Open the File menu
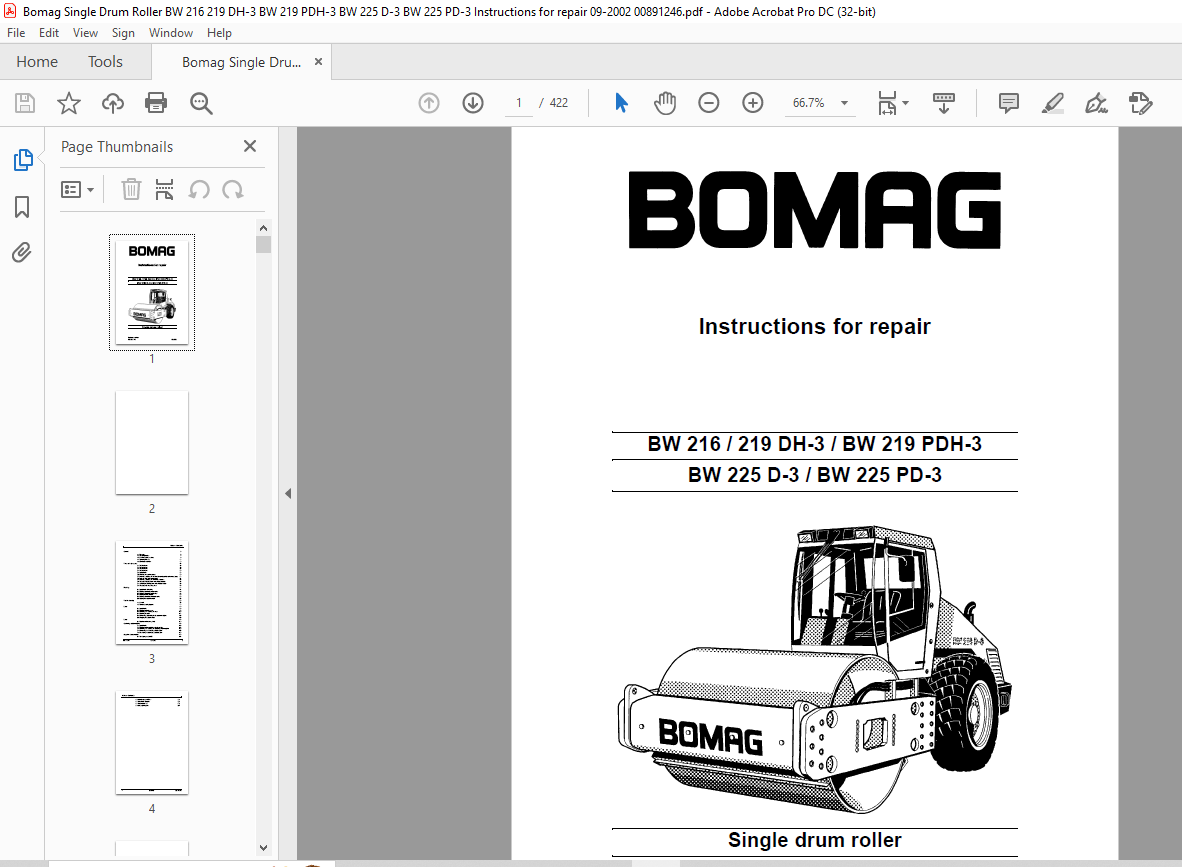The image size is (1182, 867). (x=16, y=33)
